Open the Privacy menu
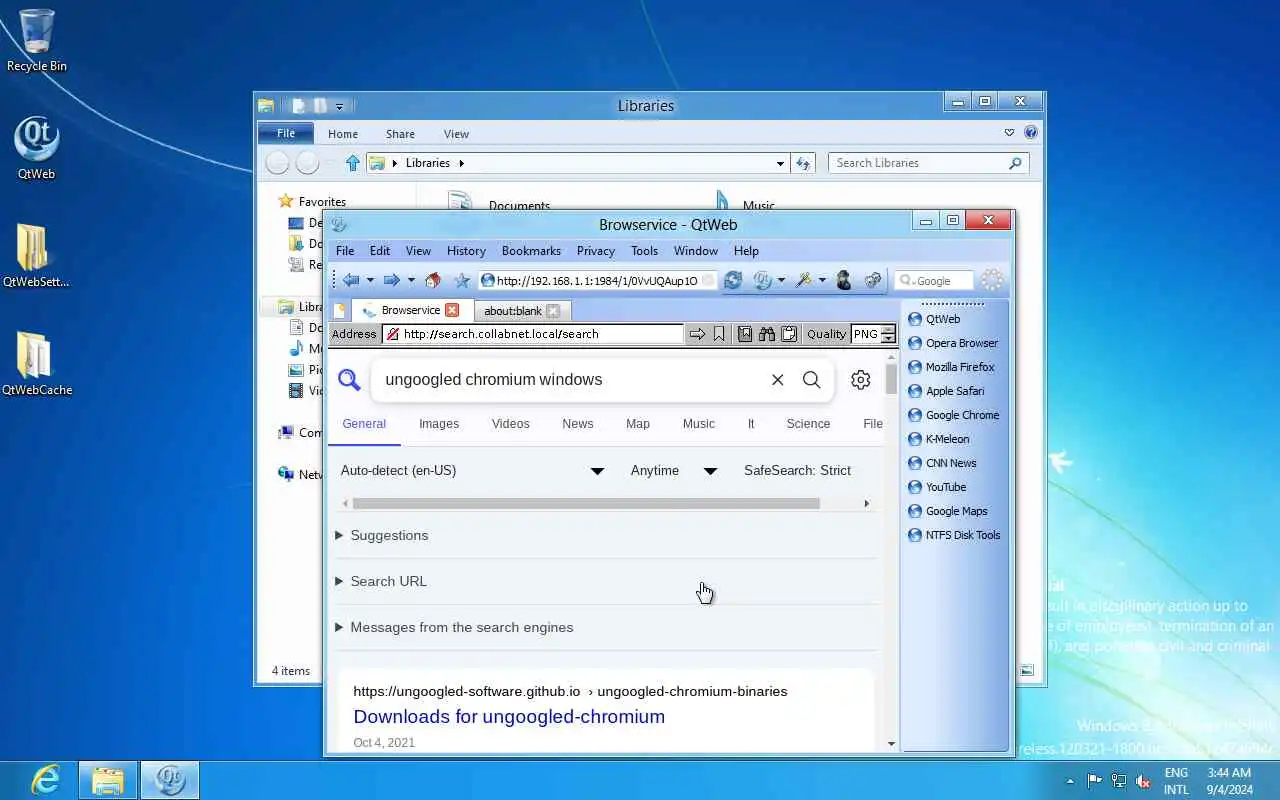Screen dimensions: 1280x800 [x=595, y=251]
